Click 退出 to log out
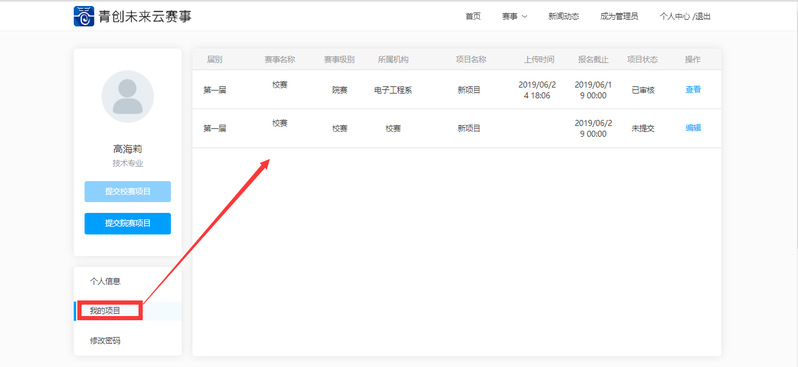 (x=703, y=16)
